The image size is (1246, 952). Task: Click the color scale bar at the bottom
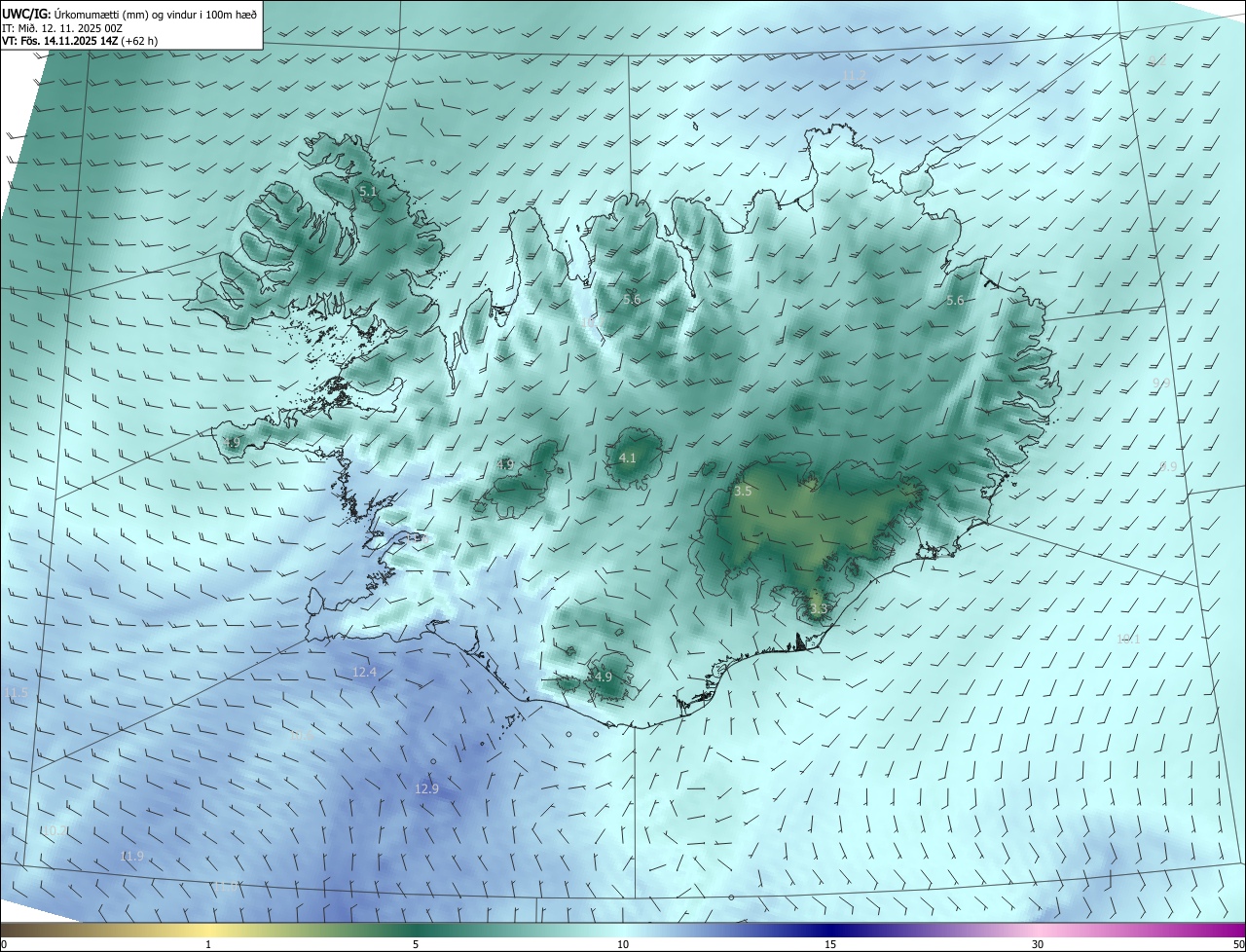[x=623, y=930]
